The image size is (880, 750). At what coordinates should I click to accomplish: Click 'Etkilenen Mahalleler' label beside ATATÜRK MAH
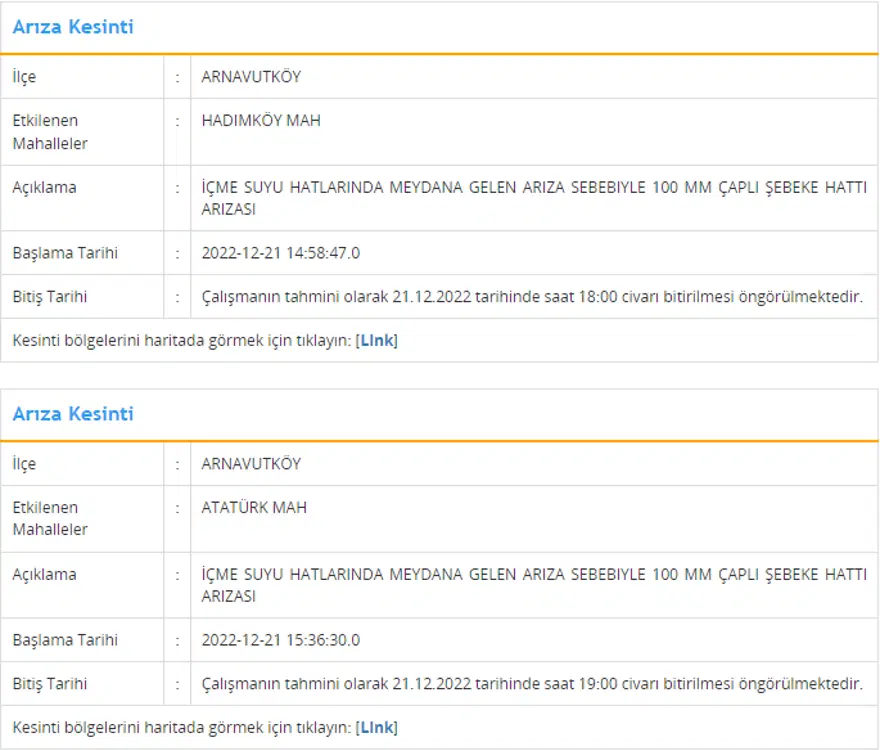pos(50,518)
